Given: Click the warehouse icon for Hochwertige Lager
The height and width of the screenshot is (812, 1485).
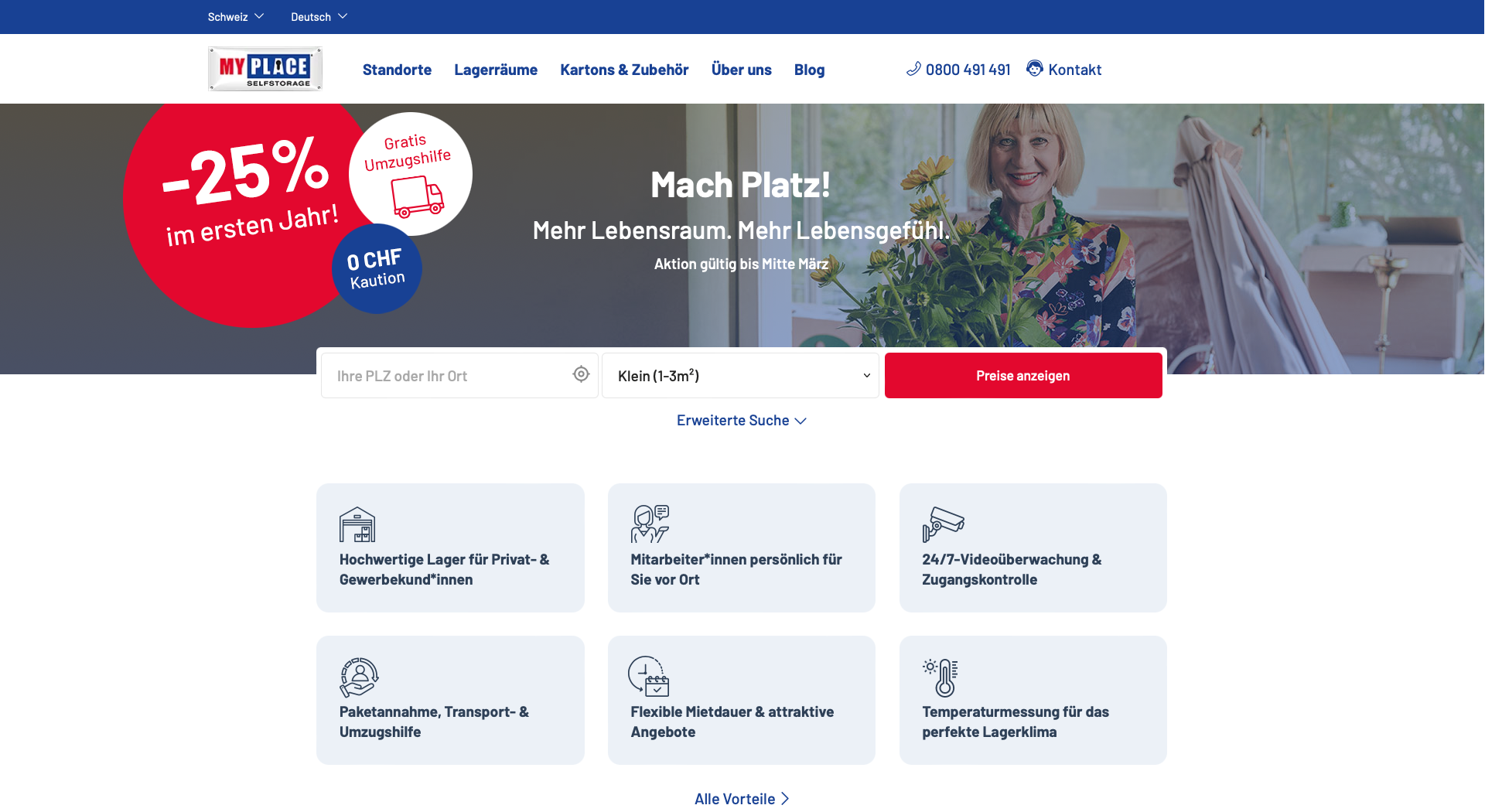Looking at the screenshot, I should point(357,524).
